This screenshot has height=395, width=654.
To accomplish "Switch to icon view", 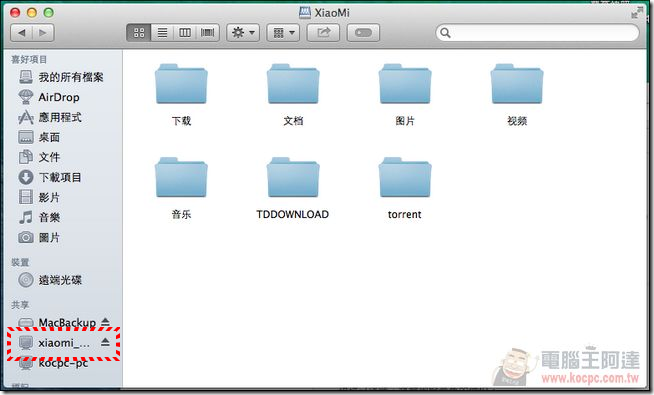I will pos(139,33).
